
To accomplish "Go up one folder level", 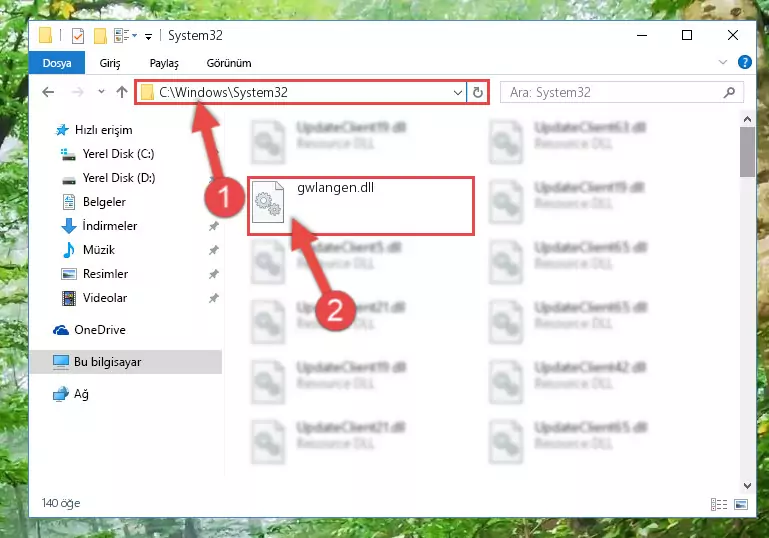I will pos(122,92).
